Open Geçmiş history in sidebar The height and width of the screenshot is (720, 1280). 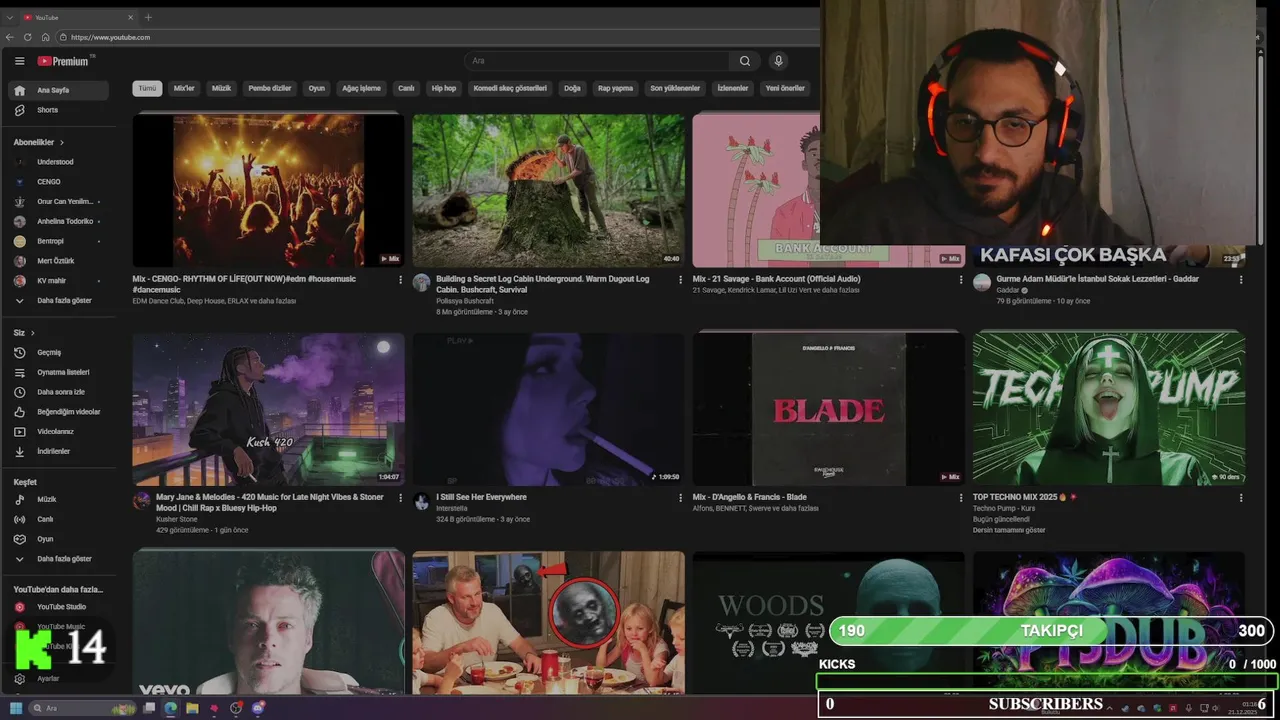click(58, 352)
